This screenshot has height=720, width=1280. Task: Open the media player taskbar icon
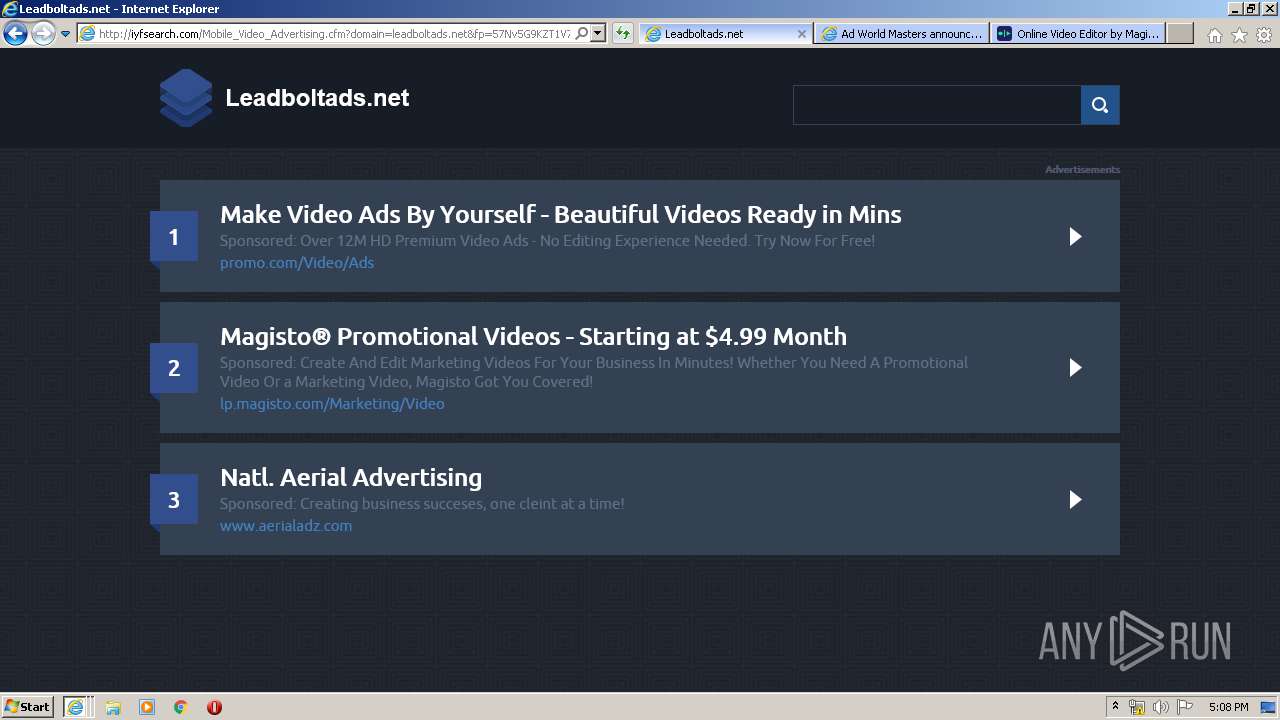(x=147, y=707)
